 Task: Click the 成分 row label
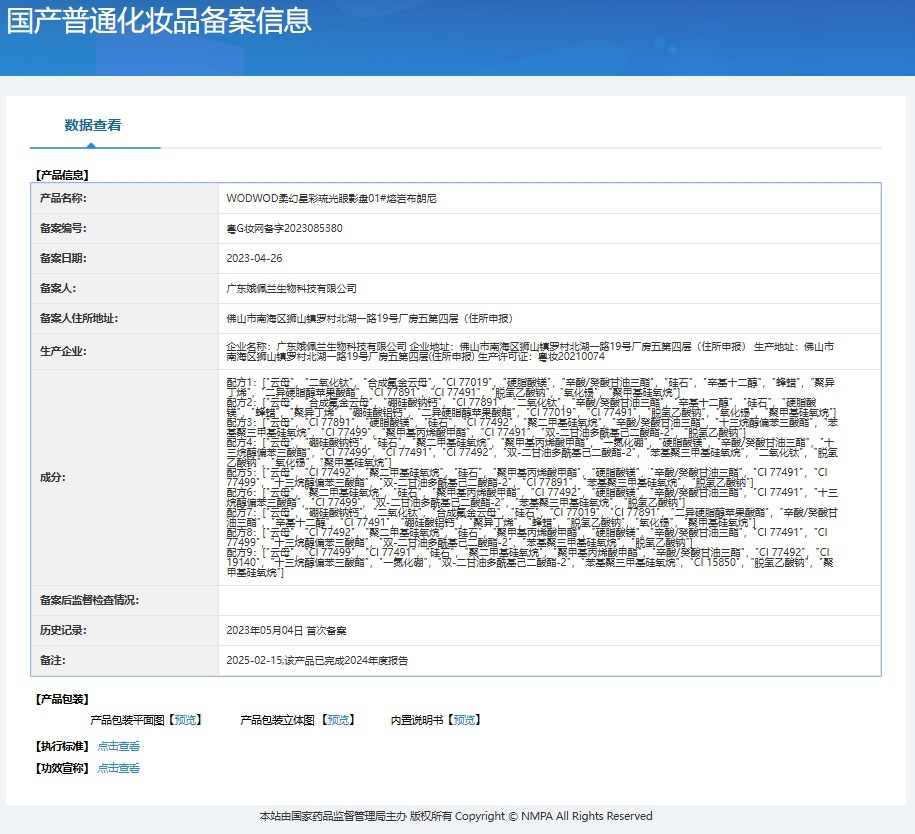tap(53, 477)
